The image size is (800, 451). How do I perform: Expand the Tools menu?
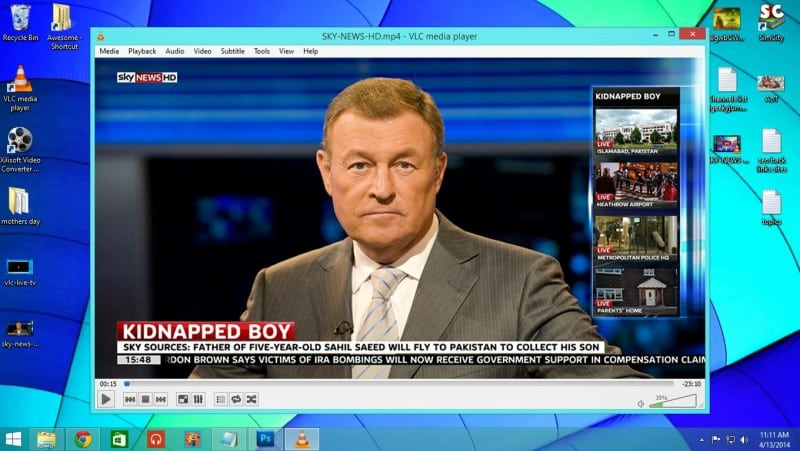click(262, 51)
